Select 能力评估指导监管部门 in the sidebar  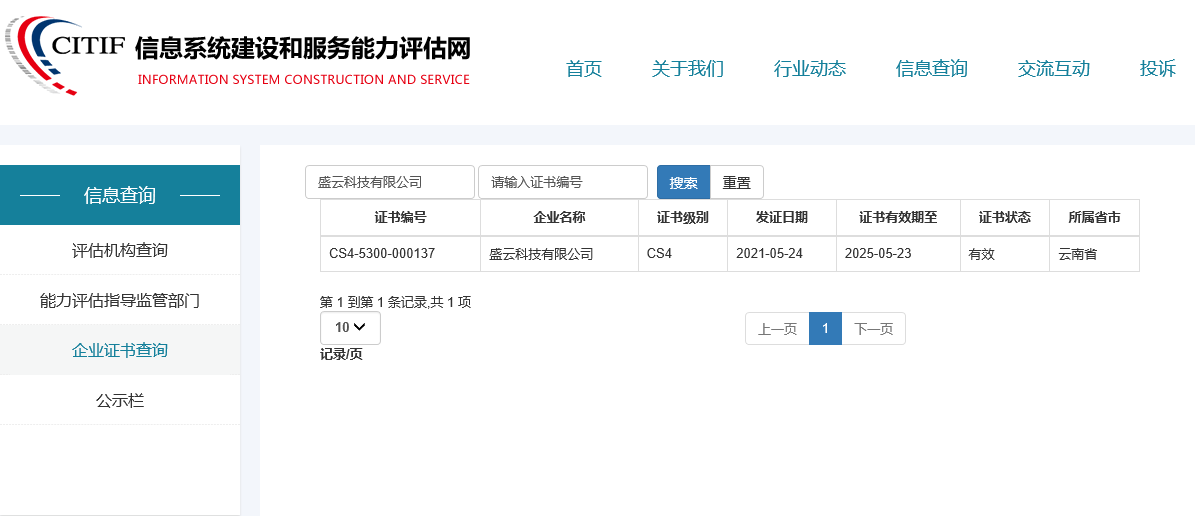pos(120,300)
